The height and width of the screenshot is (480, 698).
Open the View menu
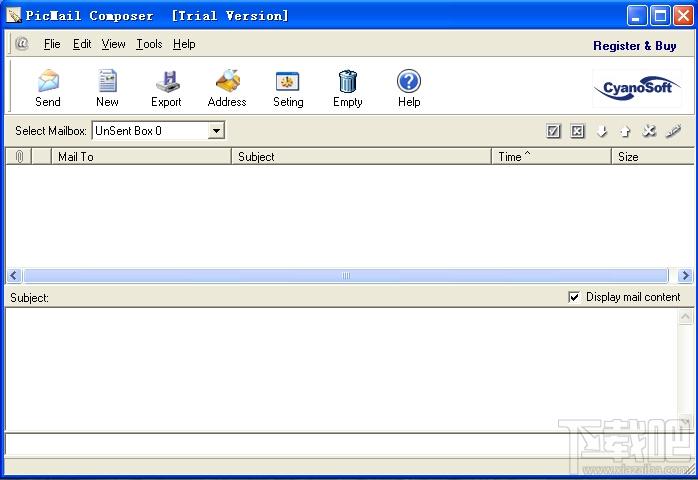114,44
